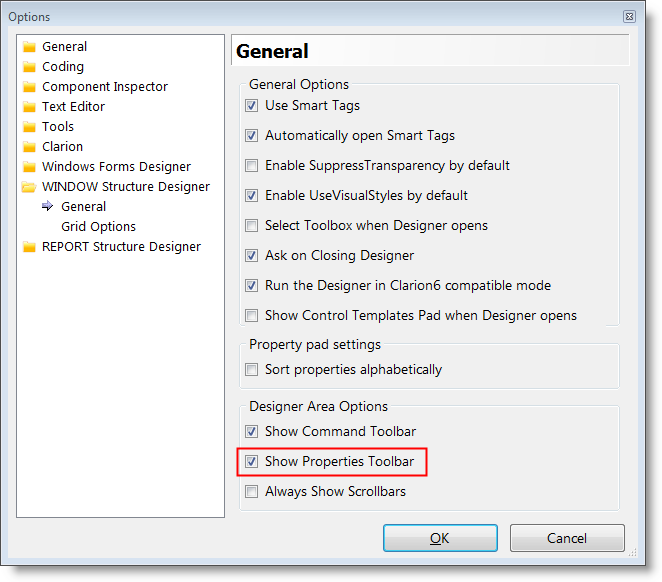The height and width of the screenshot is (582, 662).
Task: Click the REPORT Structure Designer folder icon
Action: tap(29, 247)
